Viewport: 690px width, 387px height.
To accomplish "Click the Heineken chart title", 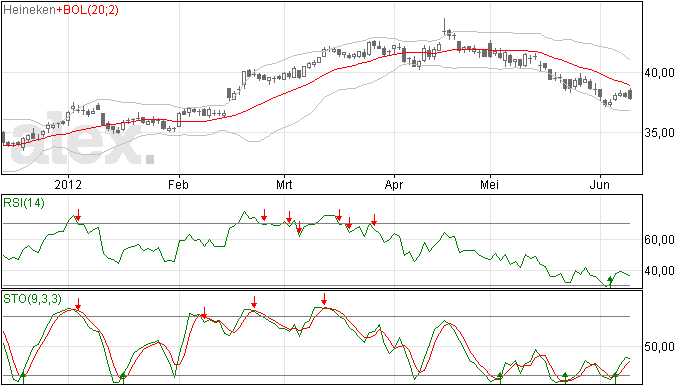I will [29, 10].
